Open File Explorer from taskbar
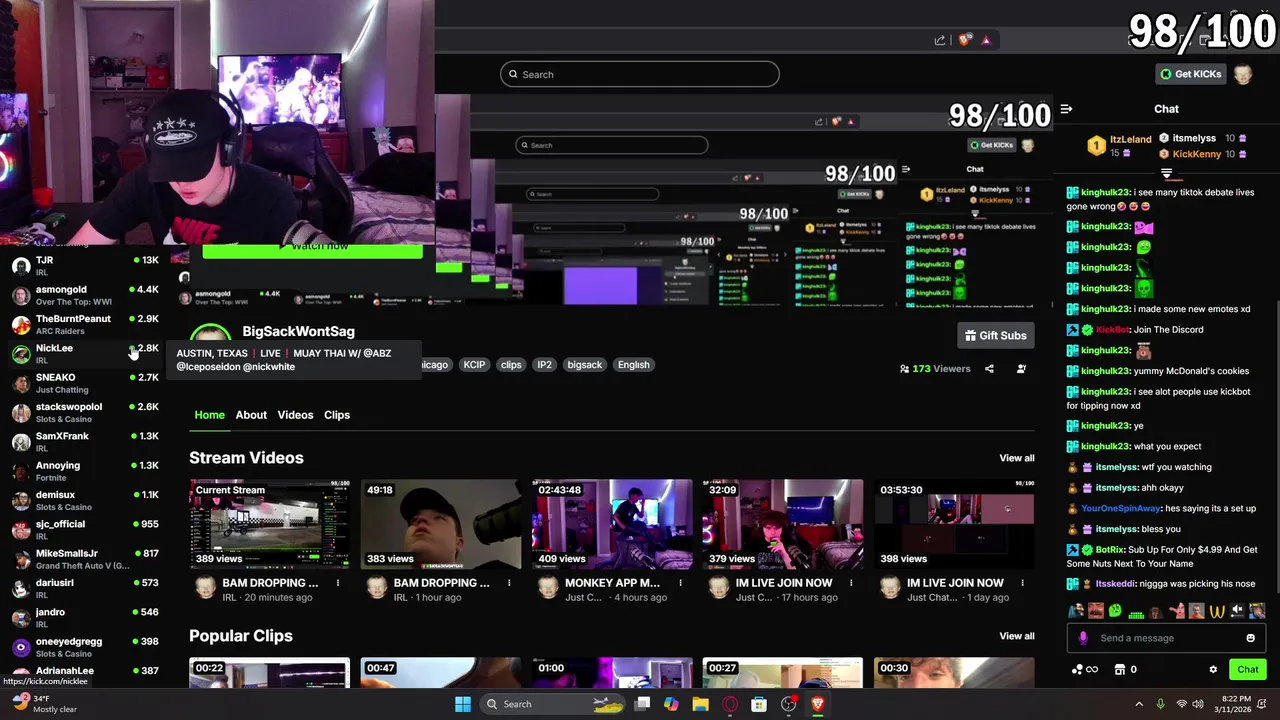This screenshot has width=1280, height=720. pos(700,704)
